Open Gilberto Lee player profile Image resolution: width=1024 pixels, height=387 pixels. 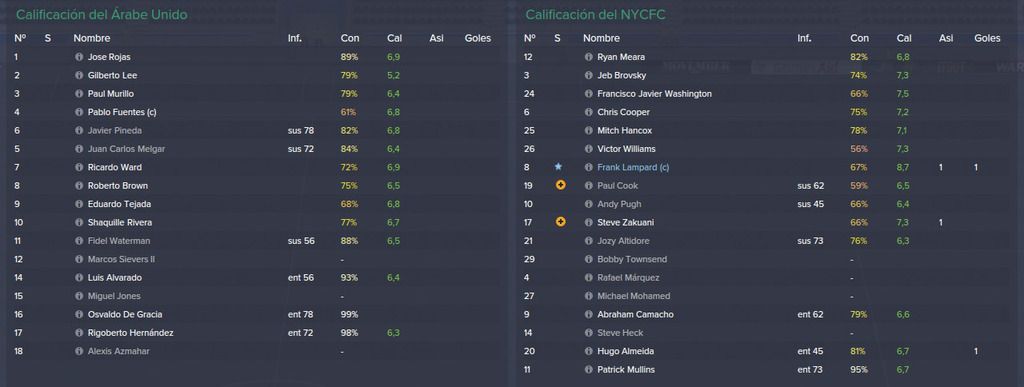[112, 76]
